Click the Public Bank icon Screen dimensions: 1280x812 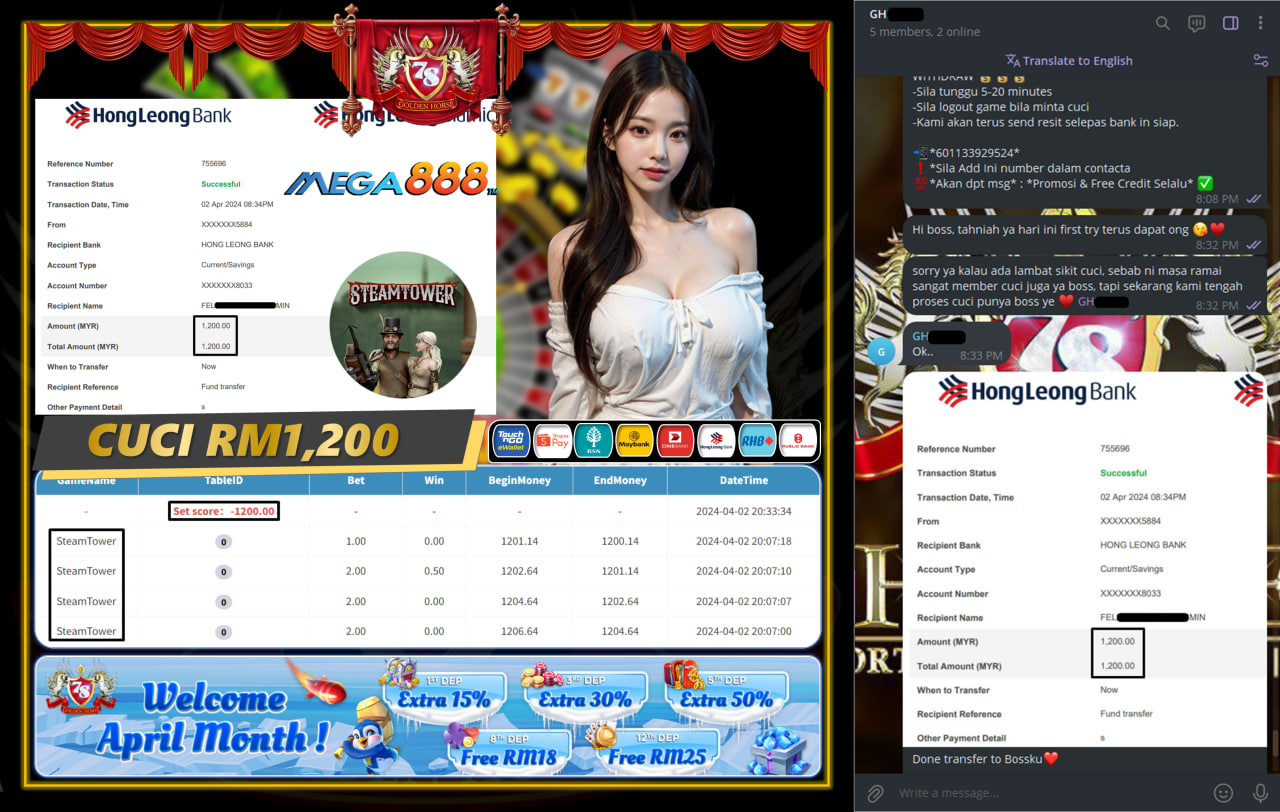798,441
